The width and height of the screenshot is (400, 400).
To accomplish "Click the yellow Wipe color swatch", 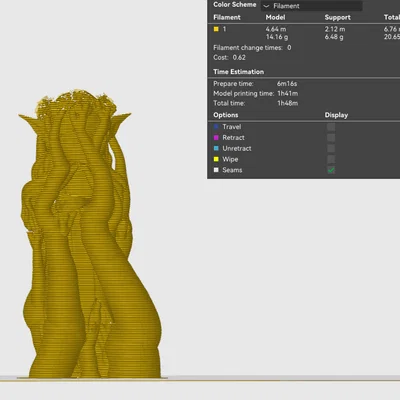I will pos(216,159).
